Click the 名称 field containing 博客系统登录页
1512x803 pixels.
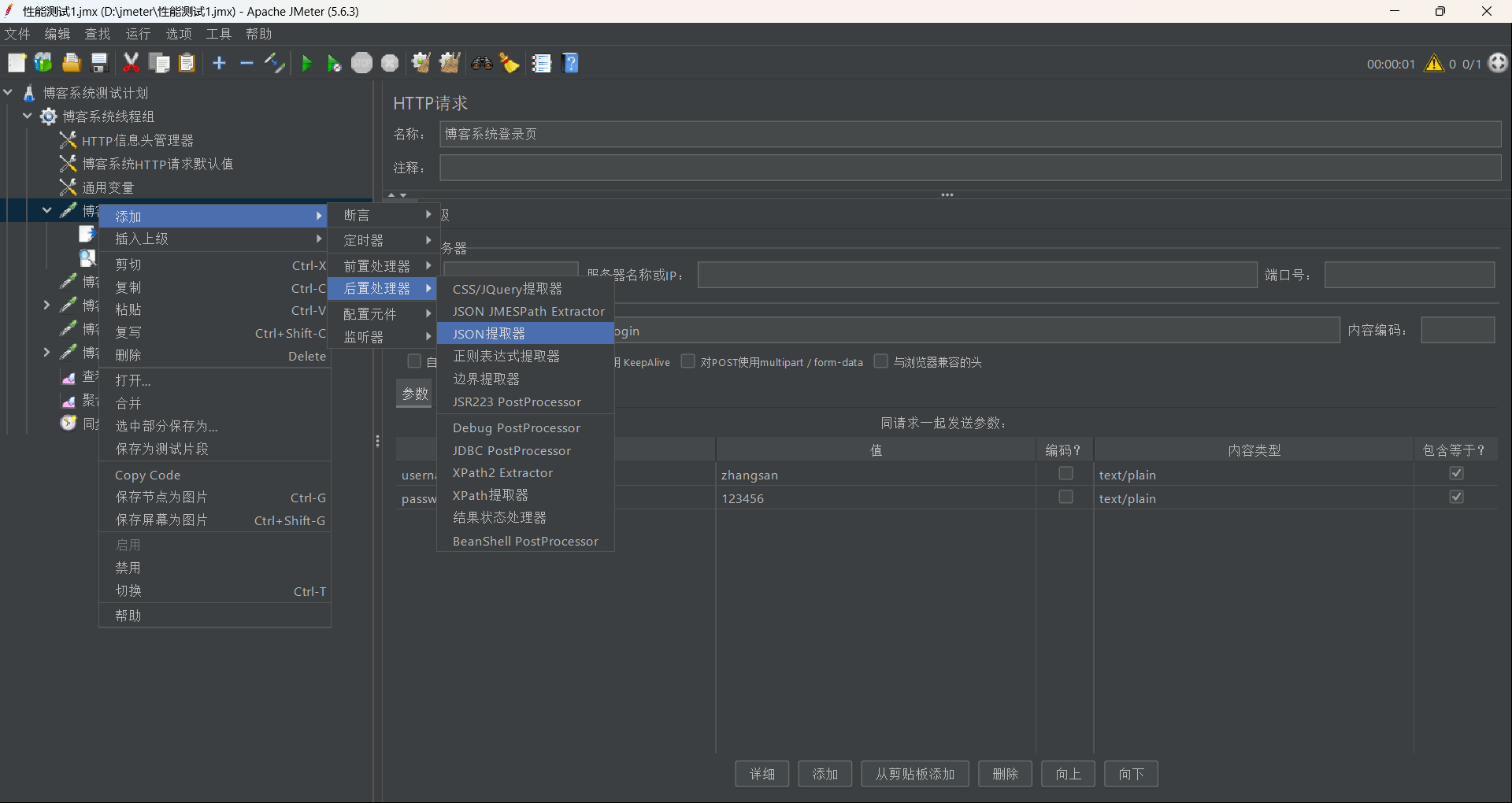pos(970,134)
